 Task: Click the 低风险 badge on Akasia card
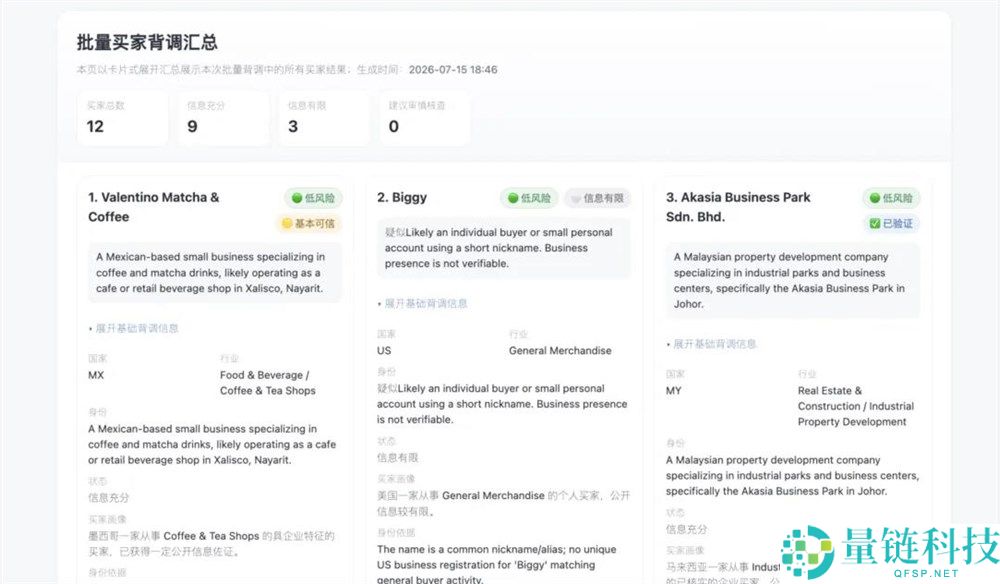coord(891,198)
